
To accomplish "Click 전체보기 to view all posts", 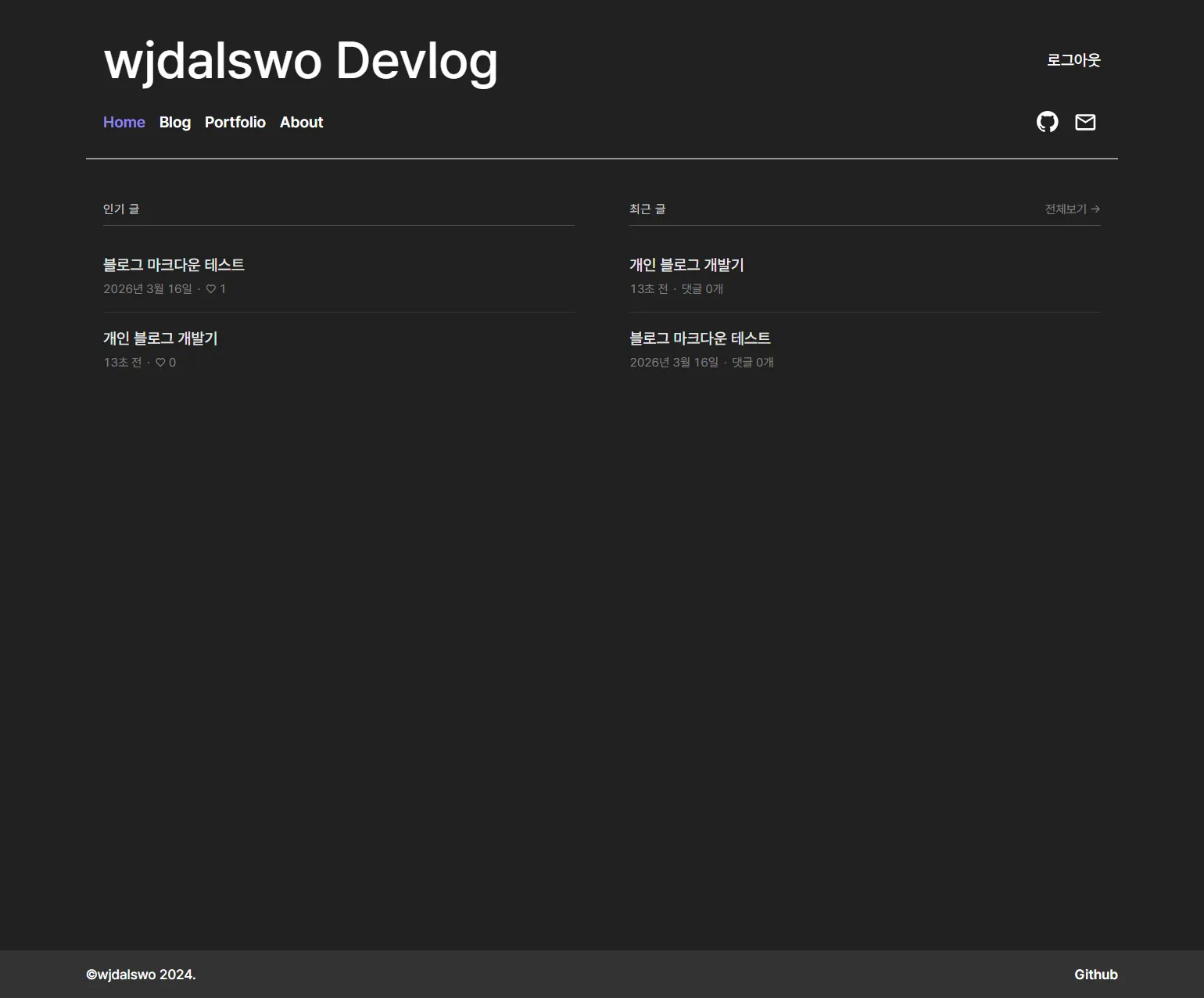I will [x=1072, y=209].
